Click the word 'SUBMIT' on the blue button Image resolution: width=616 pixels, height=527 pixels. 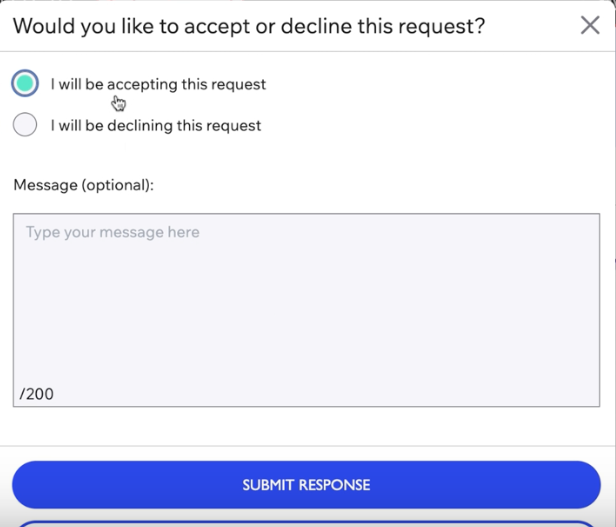pos(268,485)
